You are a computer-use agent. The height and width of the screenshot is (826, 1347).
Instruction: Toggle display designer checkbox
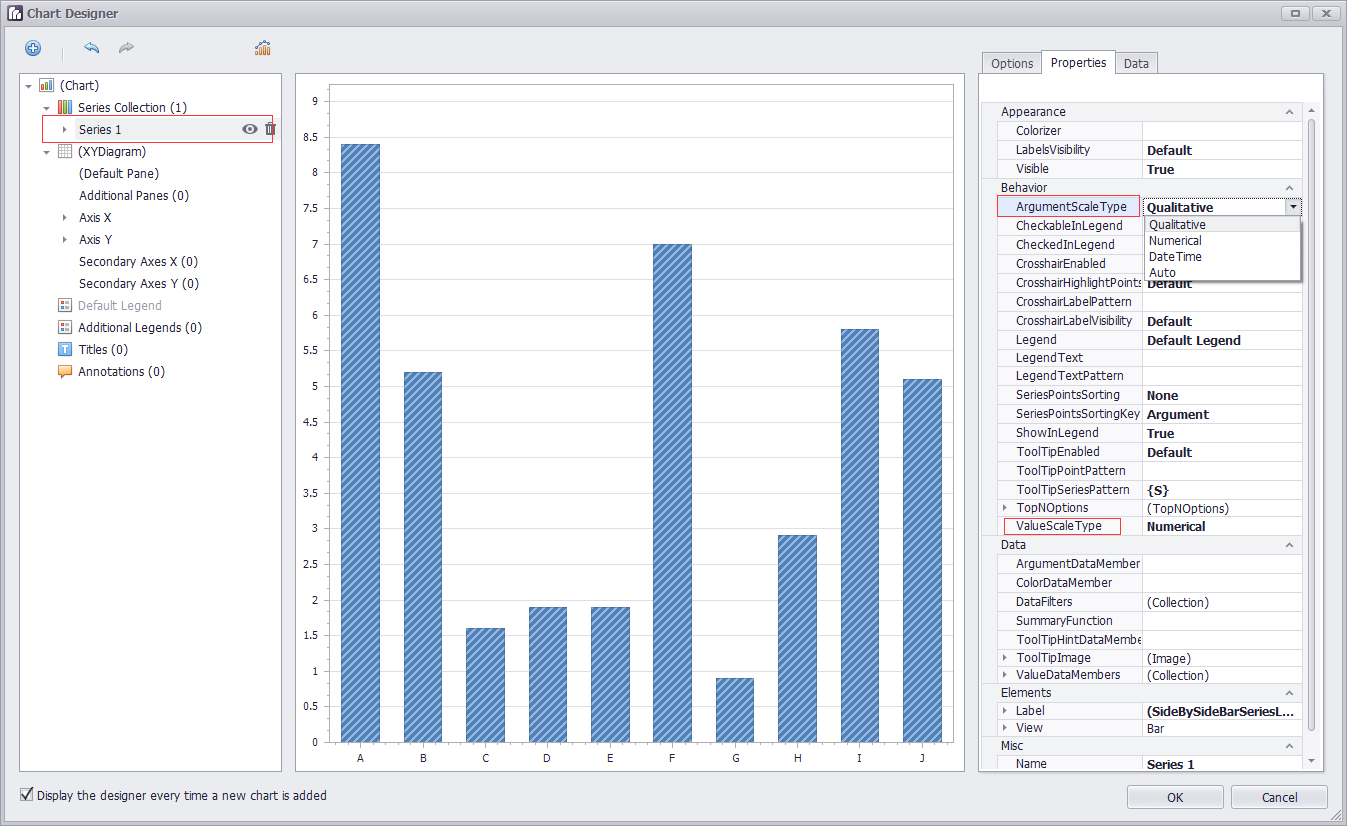27,795
